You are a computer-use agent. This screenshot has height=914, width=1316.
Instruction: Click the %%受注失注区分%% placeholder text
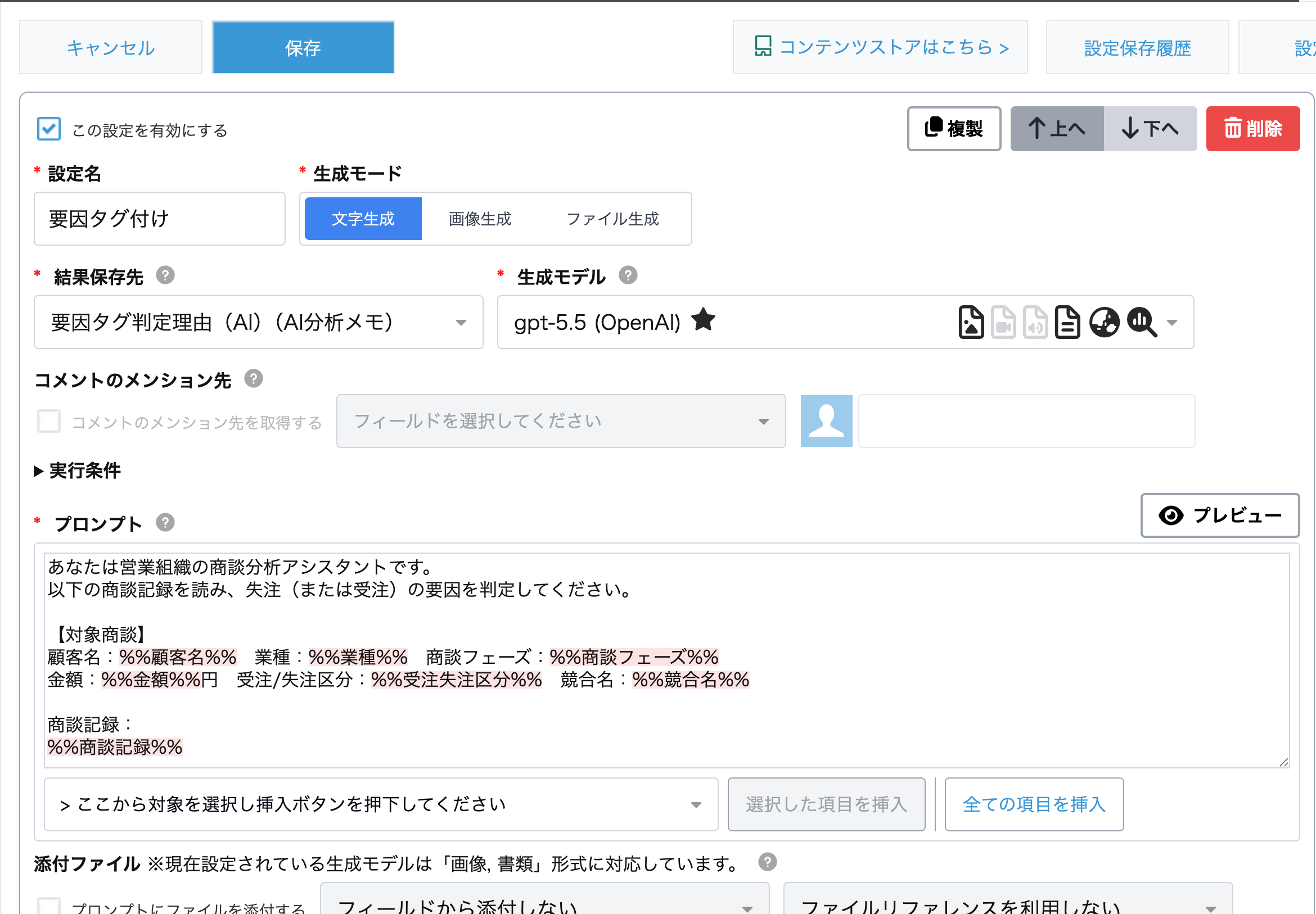pos(457,680)
